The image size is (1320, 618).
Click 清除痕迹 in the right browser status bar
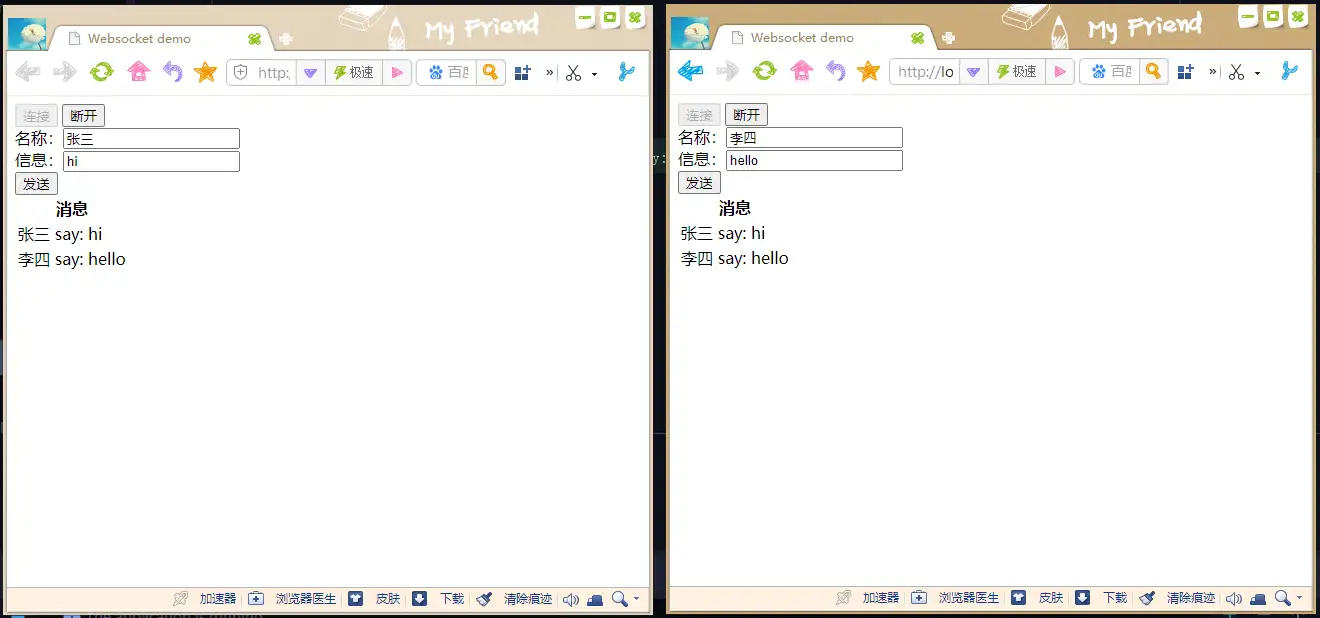pos(1190,598)
